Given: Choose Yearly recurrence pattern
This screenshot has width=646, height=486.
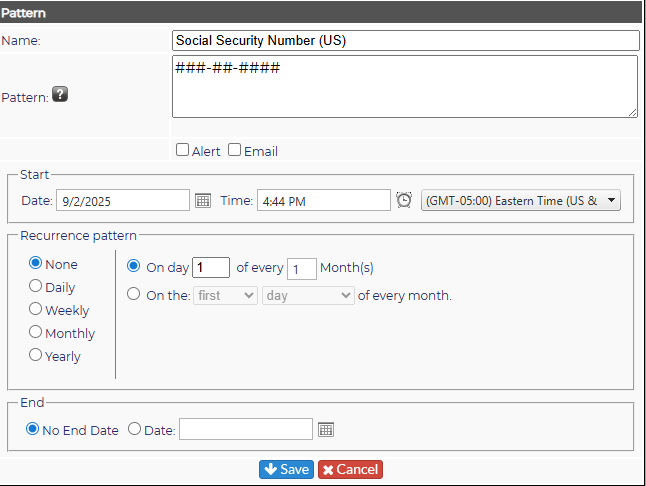Looking at the screenshot, I should (35, 355).
